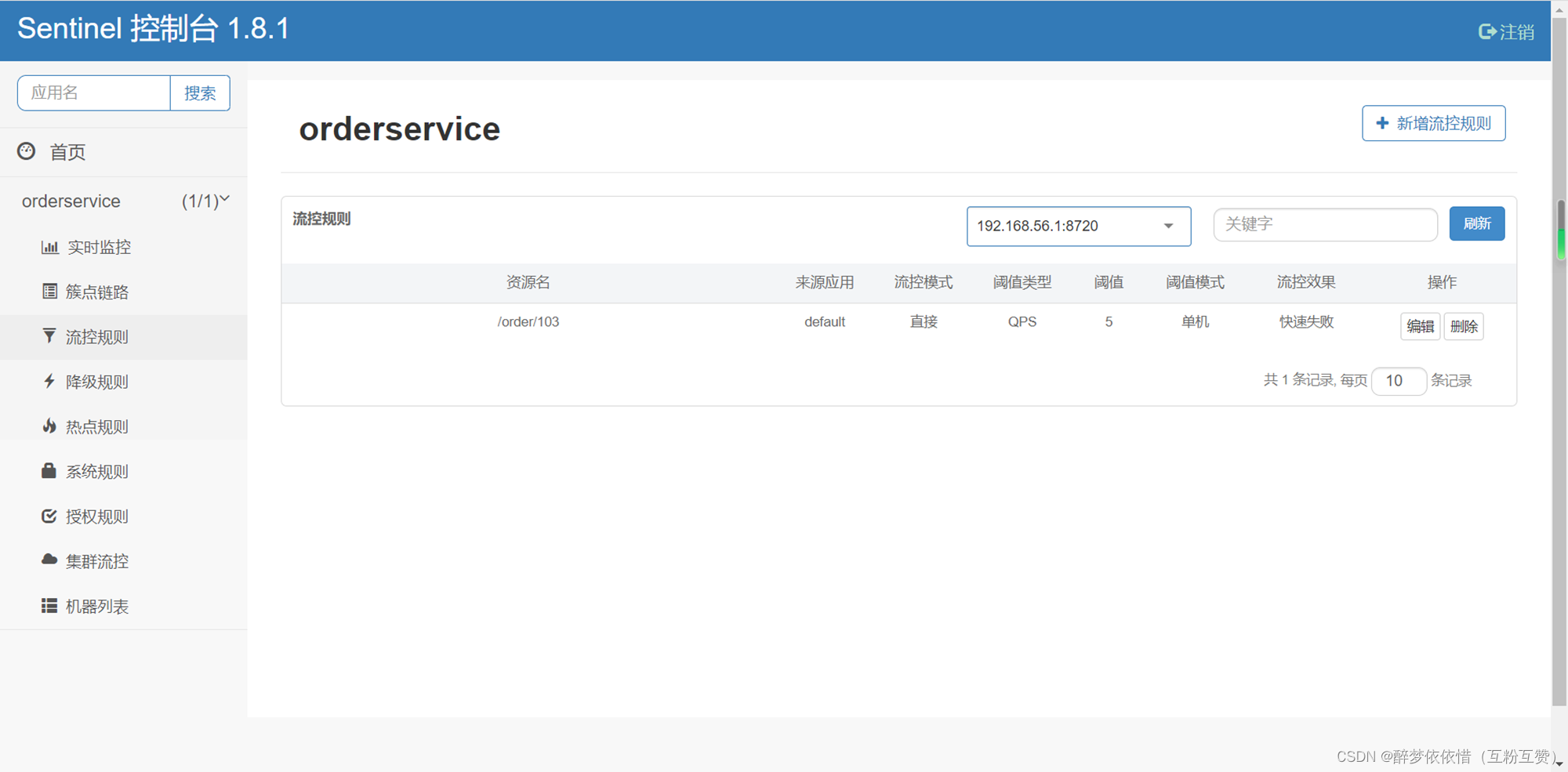
Task: Click the 阈值模式 column header
Action: [1195, 282]
